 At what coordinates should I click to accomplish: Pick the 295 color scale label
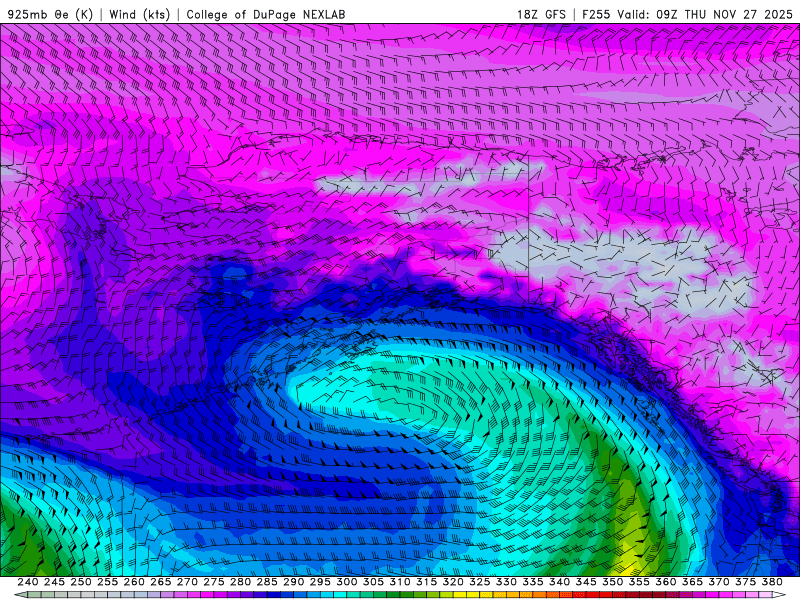(320, 582)
